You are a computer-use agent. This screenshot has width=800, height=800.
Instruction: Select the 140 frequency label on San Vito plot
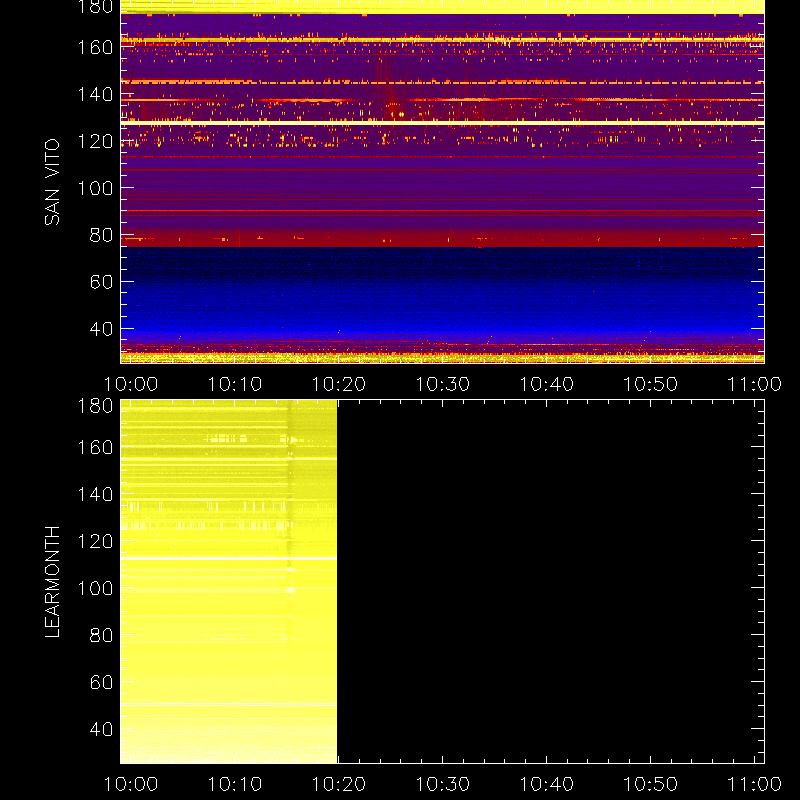95,94
